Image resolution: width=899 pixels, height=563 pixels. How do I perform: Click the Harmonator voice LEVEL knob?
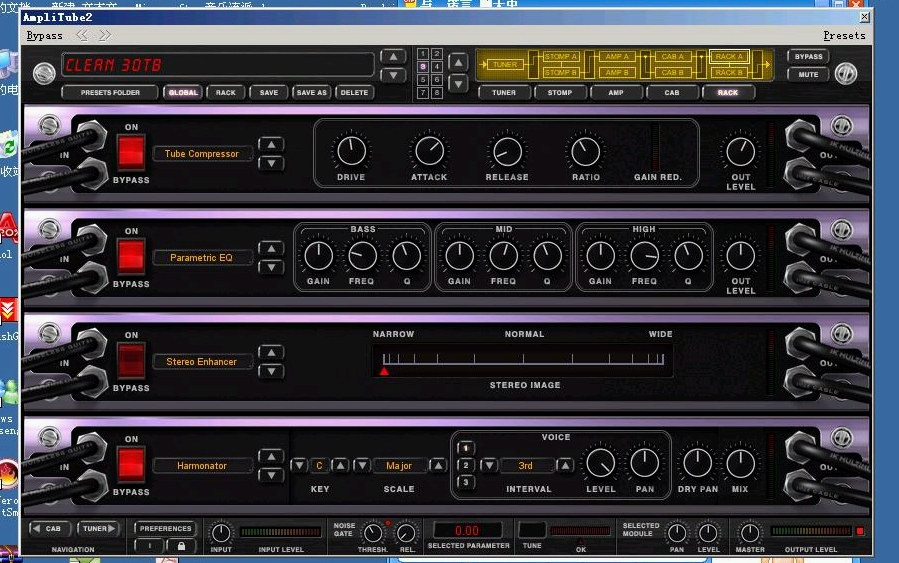point(600,463)
